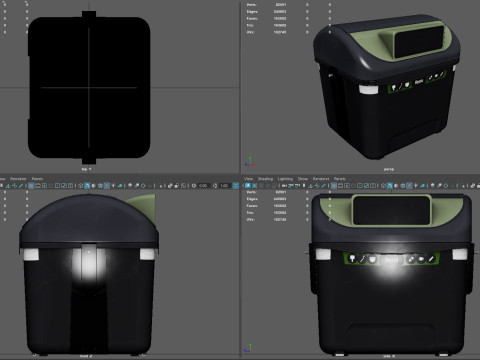480x360 pixels.
Task: Enable use all lights in front view
Action: (x=113, y=186)
